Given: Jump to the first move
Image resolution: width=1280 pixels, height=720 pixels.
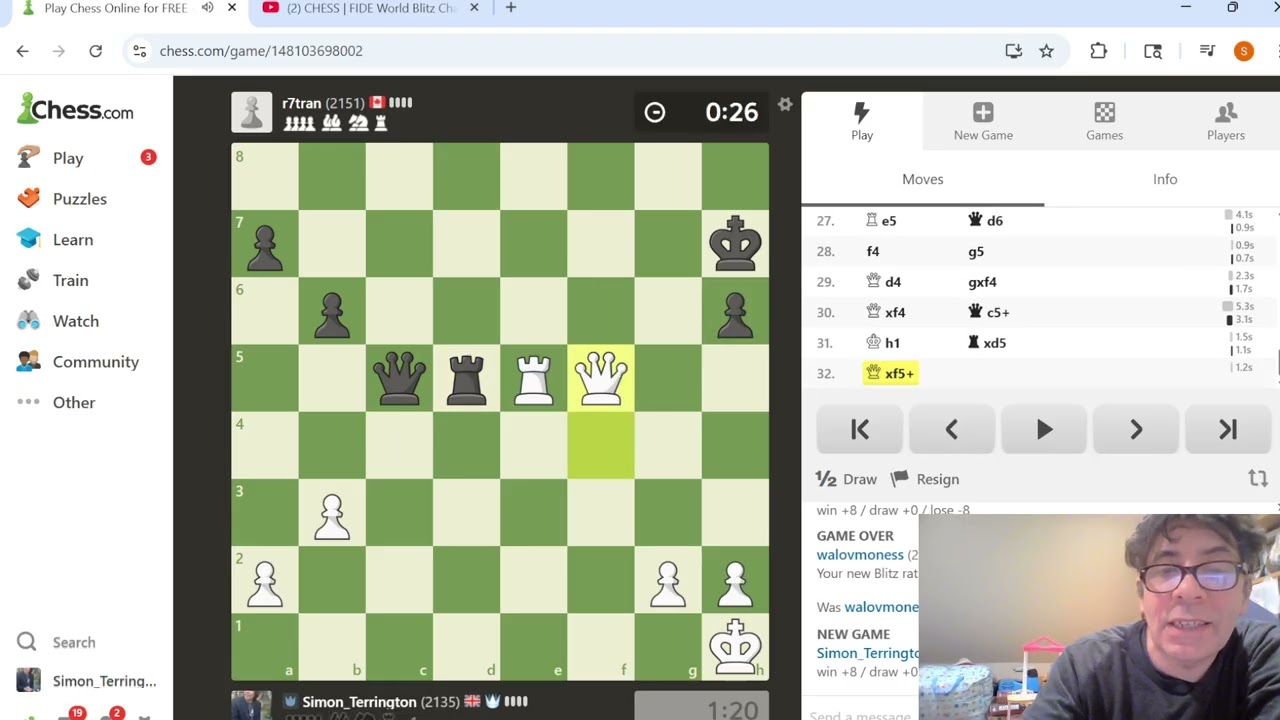Looking at the screenshot, I should pyautogui.click(x=860, y=429).
